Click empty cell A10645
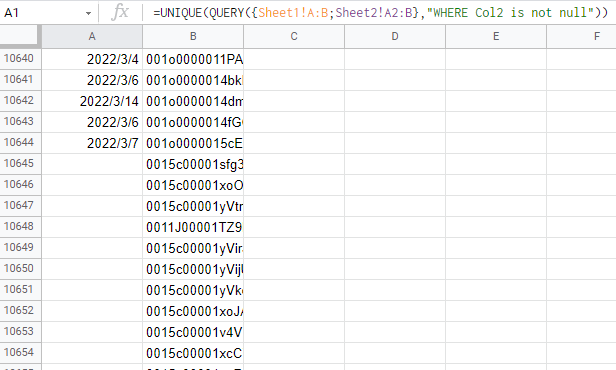Viewport: 616px width, 370px height. (92, 164)
